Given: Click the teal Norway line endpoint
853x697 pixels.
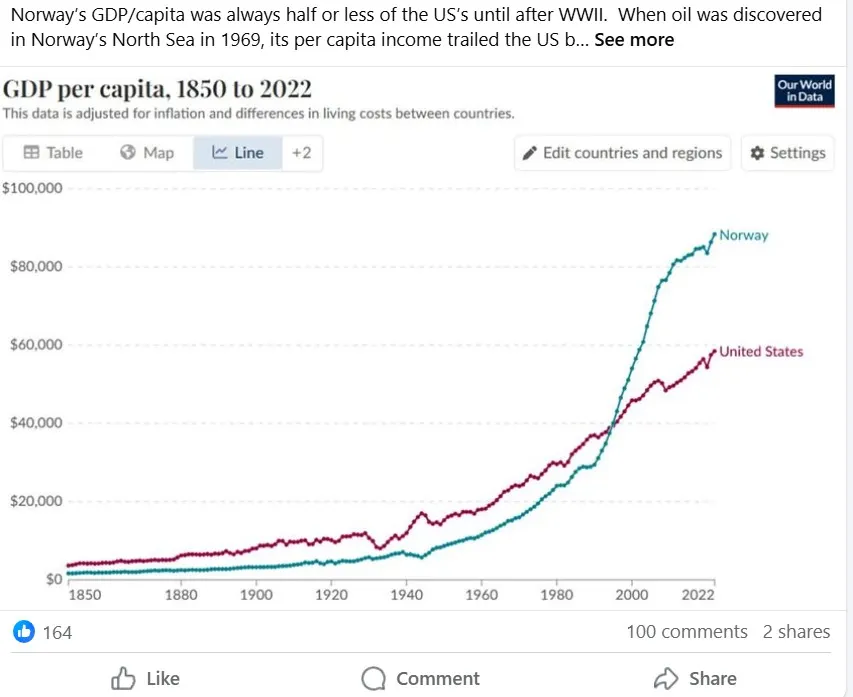Looking at the screenshot, I should [x=714, y=234].
